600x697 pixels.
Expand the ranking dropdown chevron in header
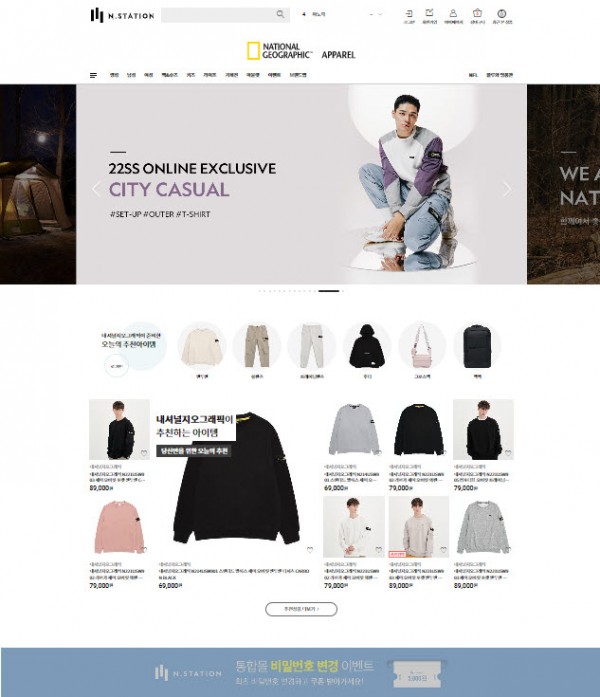(x=380, y=14)
